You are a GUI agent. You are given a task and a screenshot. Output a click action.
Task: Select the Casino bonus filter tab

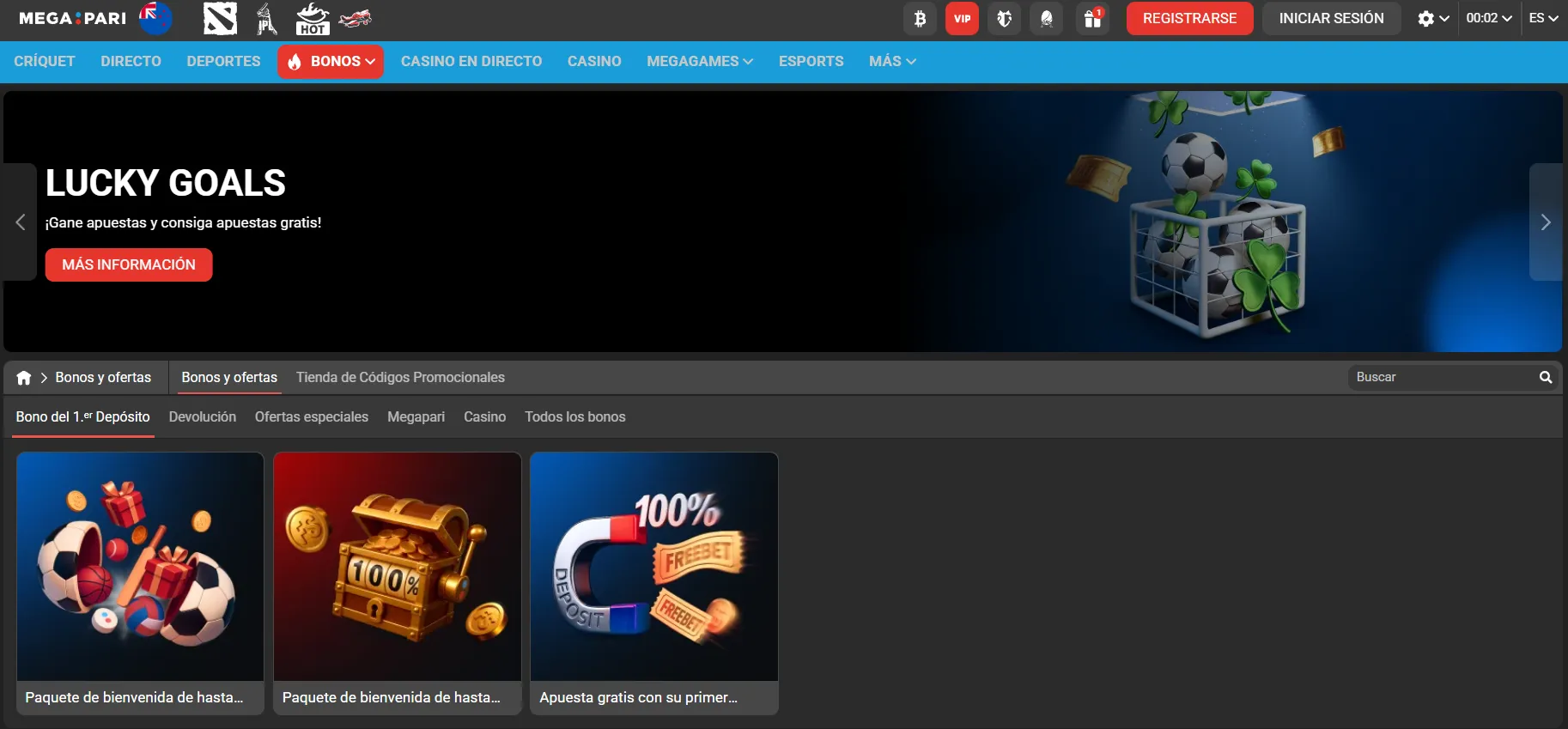coord(485,417)
